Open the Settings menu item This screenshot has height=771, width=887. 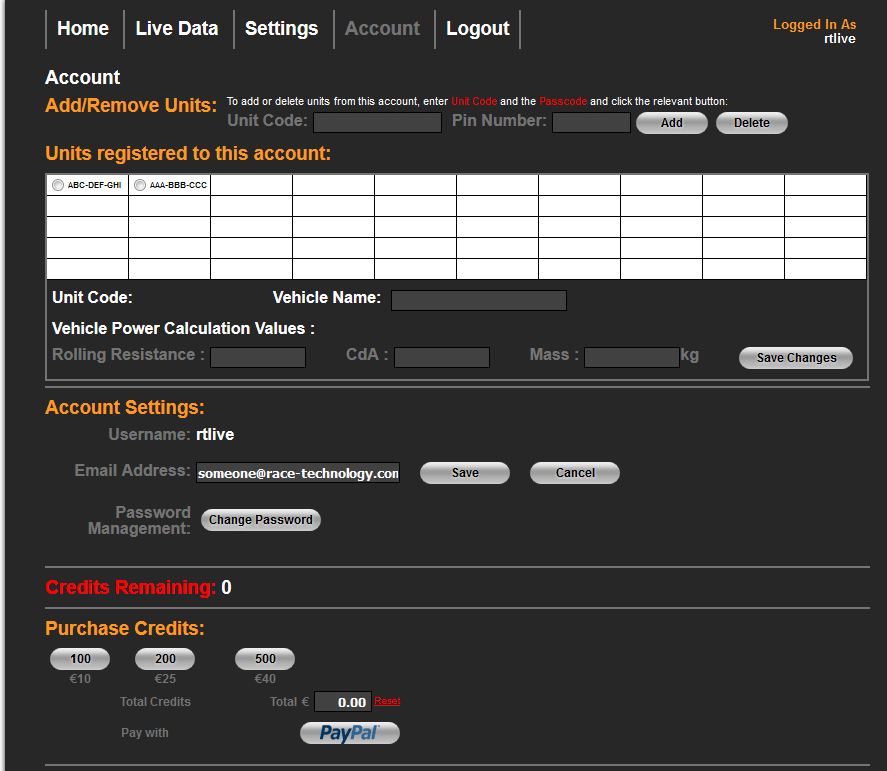coord(281,29)
